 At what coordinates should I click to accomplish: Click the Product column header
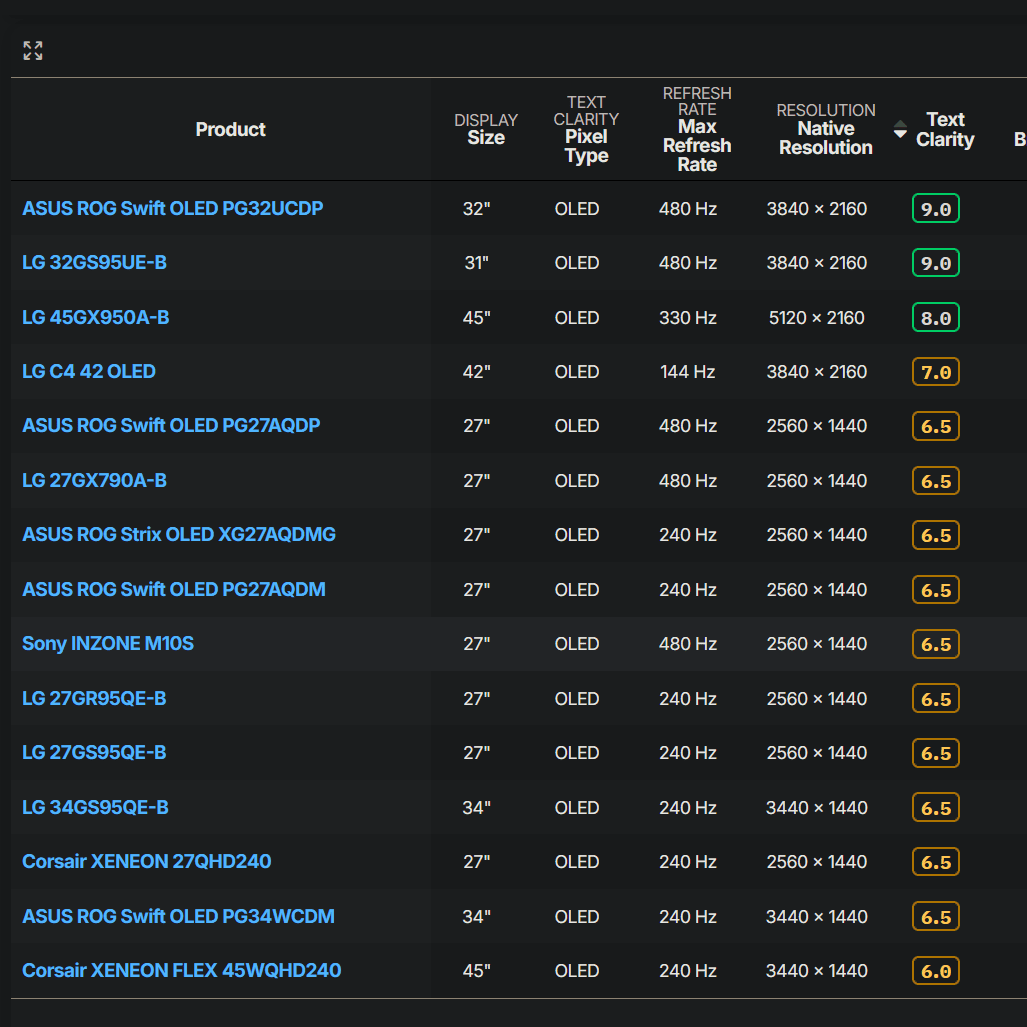pos(231,130)
